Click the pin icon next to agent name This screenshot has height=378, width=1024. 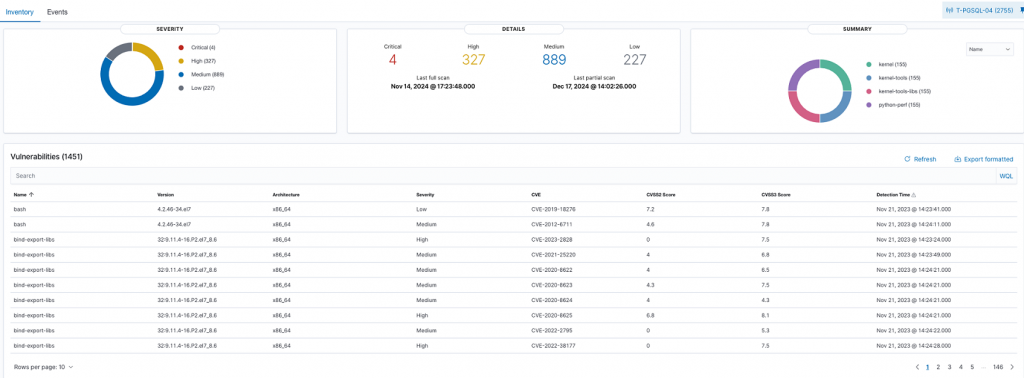click(x=1021, y=10)
